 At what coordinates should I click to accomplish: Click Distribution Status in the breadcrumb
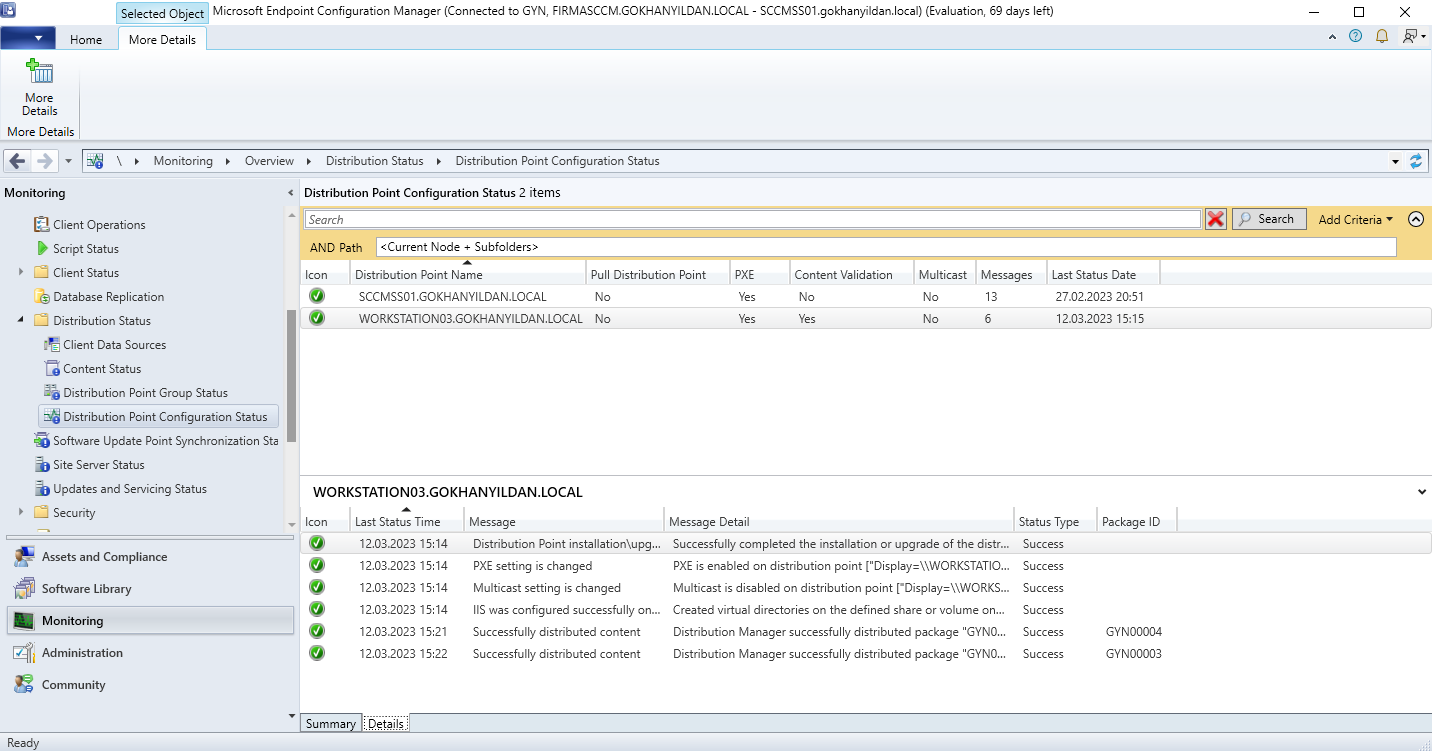point(375,161)
